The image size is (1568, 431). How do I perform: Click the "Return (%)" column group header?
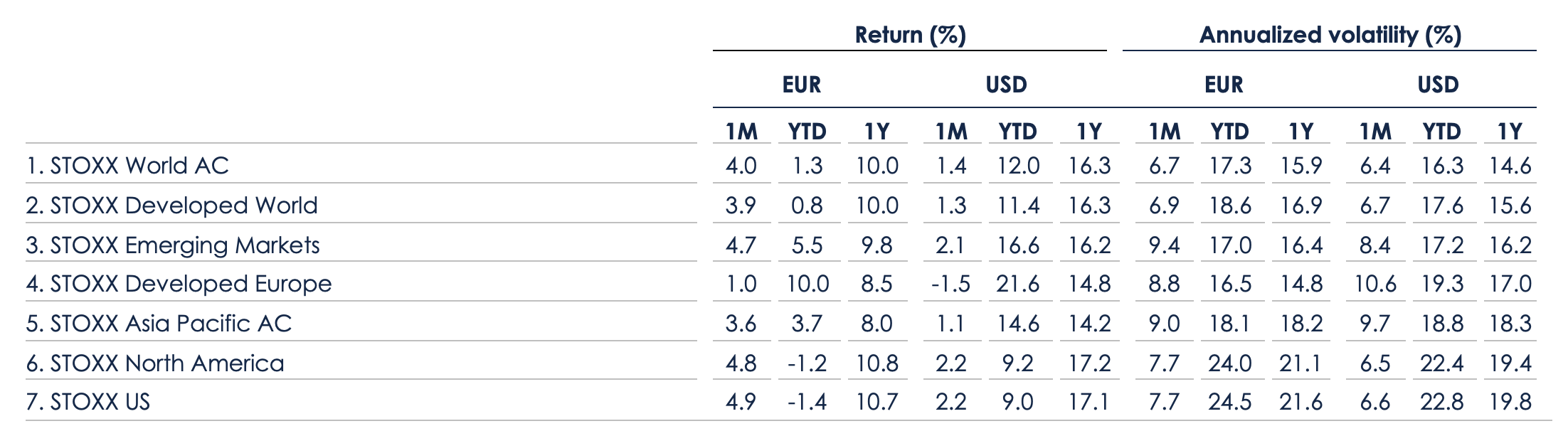[910, 35]
